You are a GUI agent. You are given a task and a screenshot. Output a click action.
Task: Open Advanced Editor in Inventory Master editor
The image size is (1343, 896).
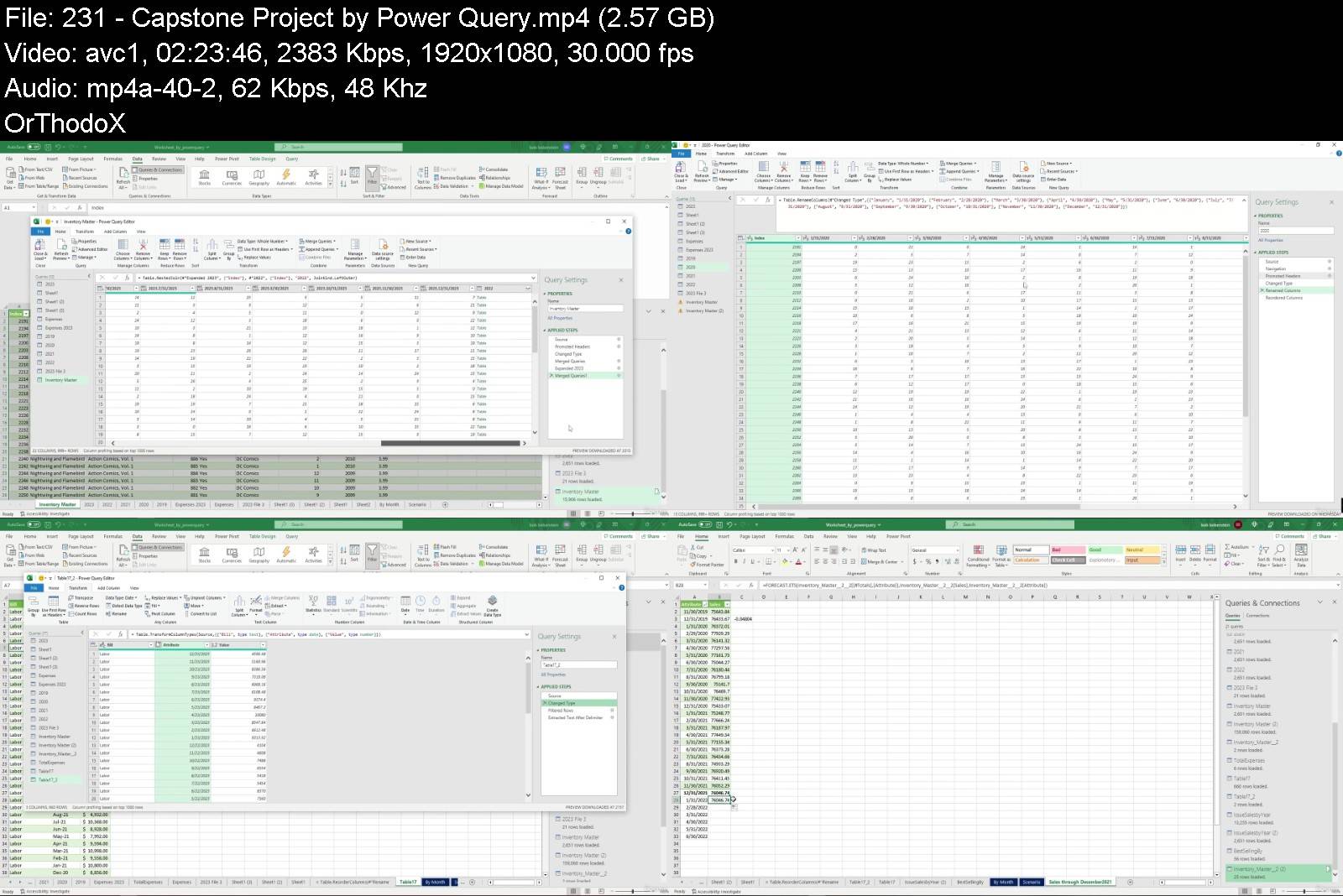pos(91,249)
